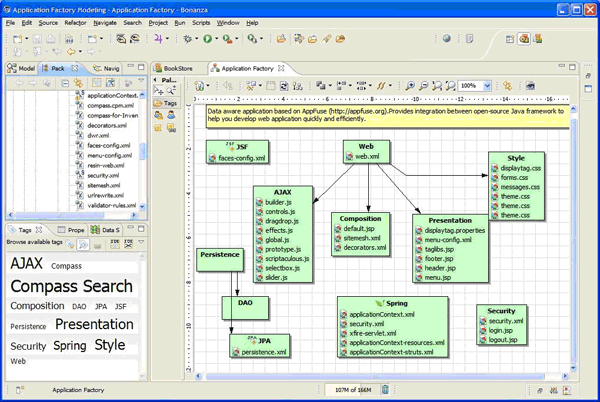Select faces-config.xml in the package tree
Screen dimensions: 600x402
[105, 145]
